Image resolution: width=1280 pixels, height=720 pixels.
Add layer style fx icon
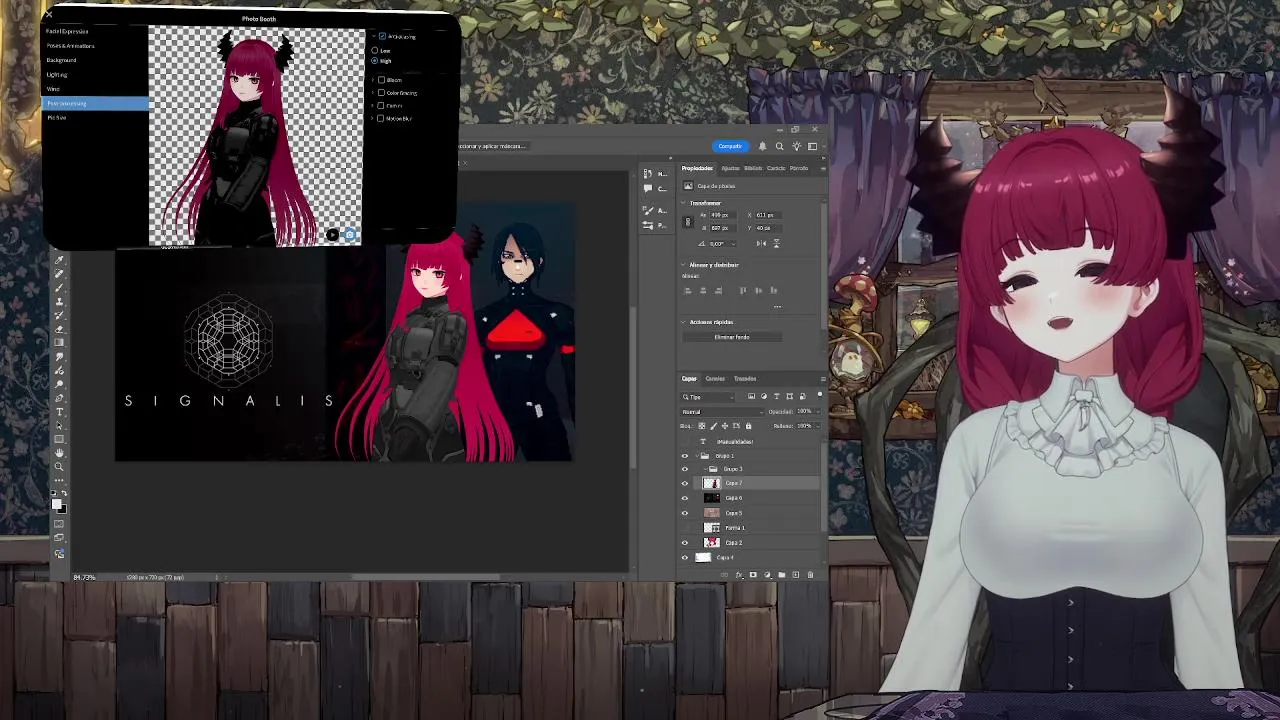click(739, 575)
